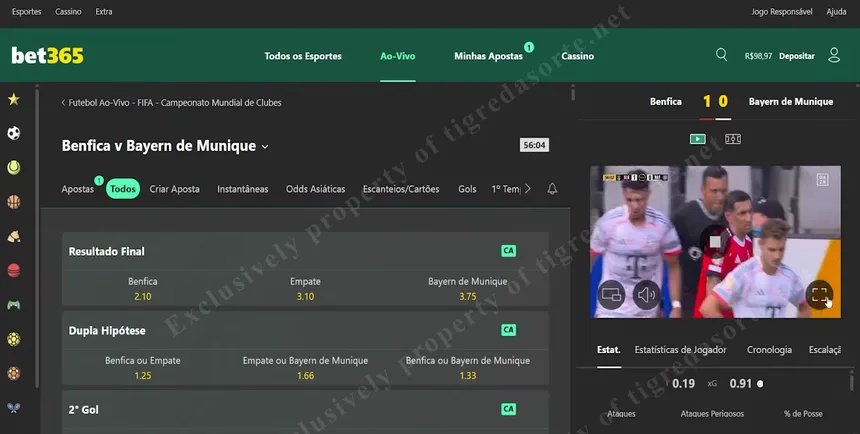Select the Apostas tab

pyautogui.click(x=77, y=189)
